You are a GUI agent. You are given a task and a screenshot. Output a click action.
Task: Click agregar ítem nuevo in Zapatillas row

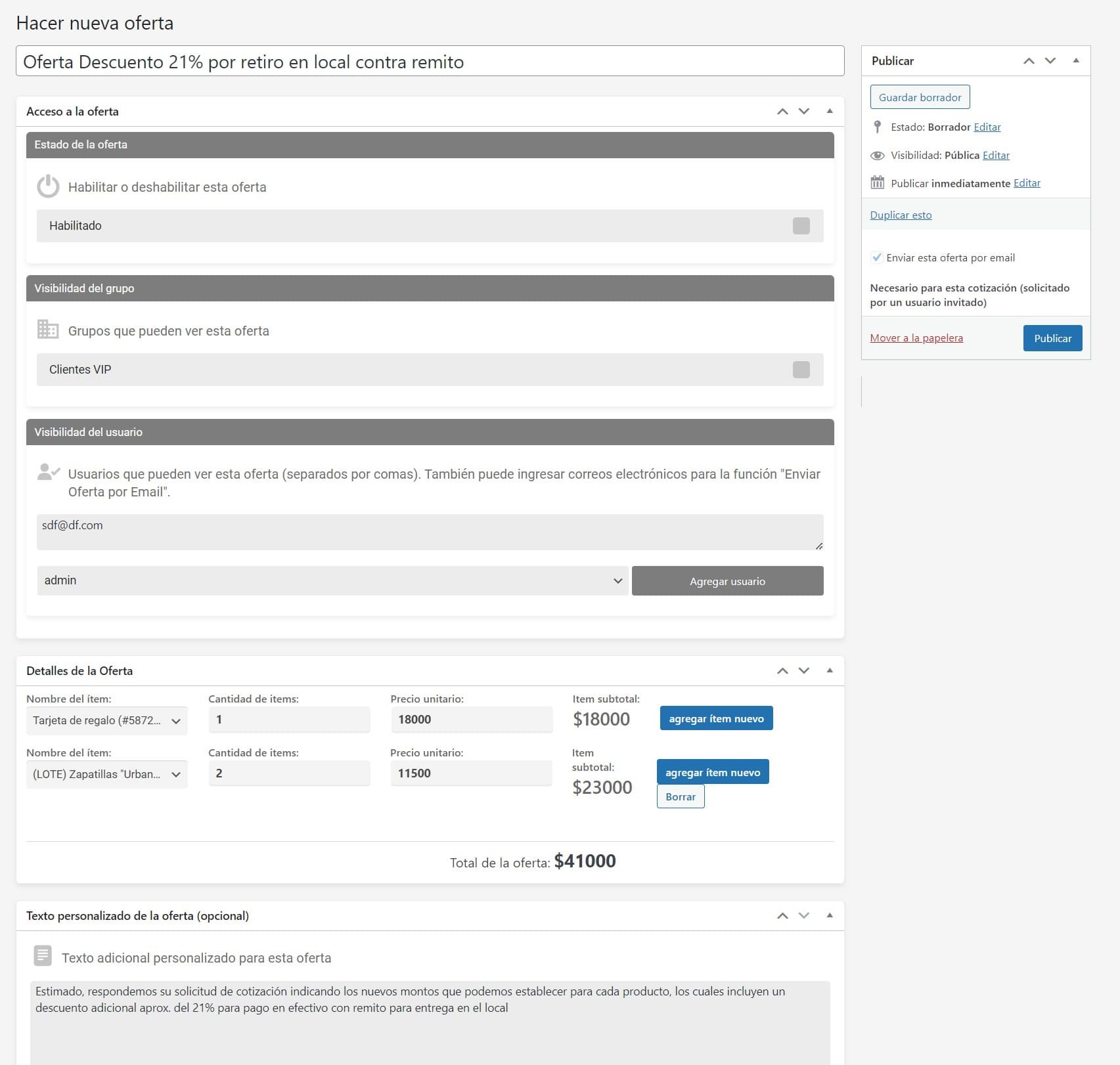[x=713, y=772]
